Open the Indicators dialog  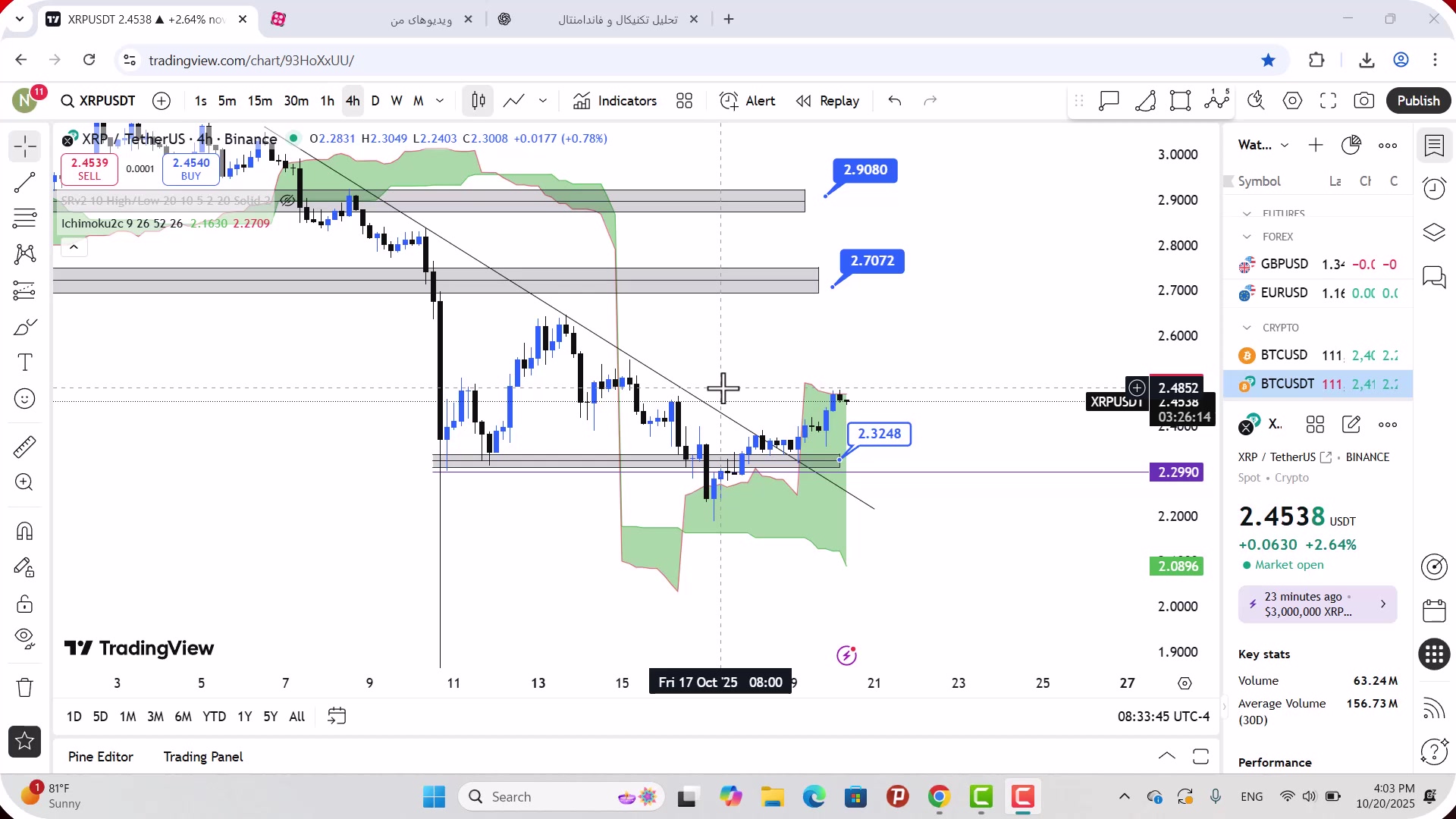click(x=615, y=101)
